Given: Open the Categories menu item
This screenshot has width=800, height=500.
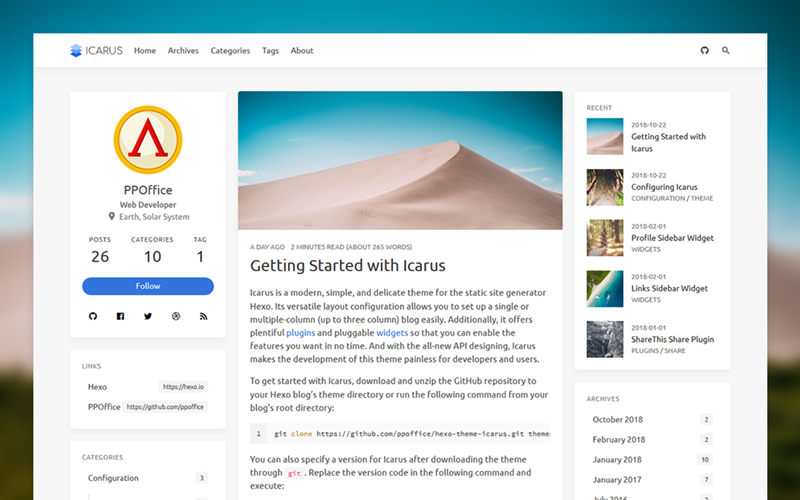Looking at the screenshot, I should 230,50.
